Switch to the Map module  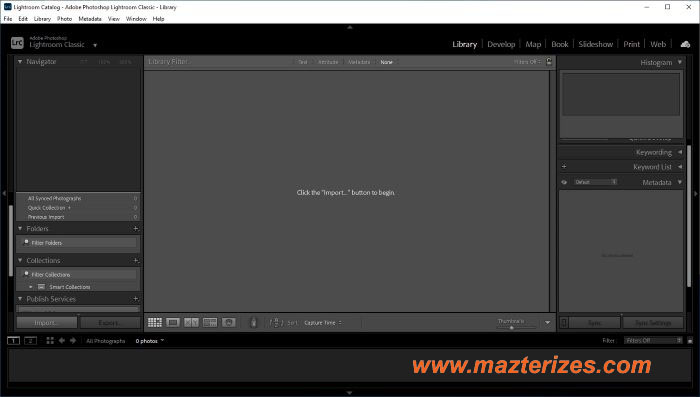coord(533,44)
